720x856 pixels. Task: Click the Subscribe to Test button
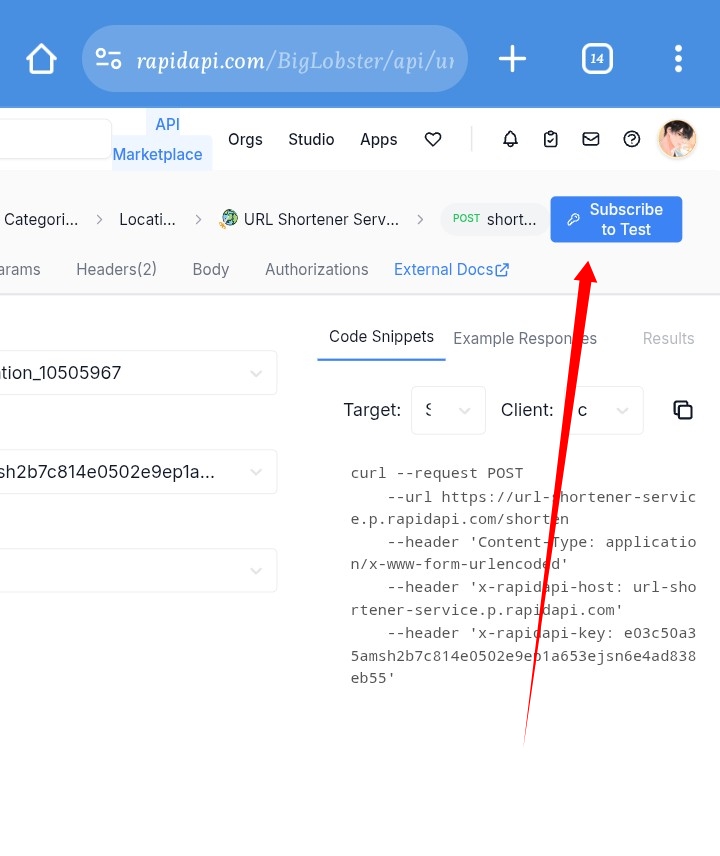pos(616,219)
